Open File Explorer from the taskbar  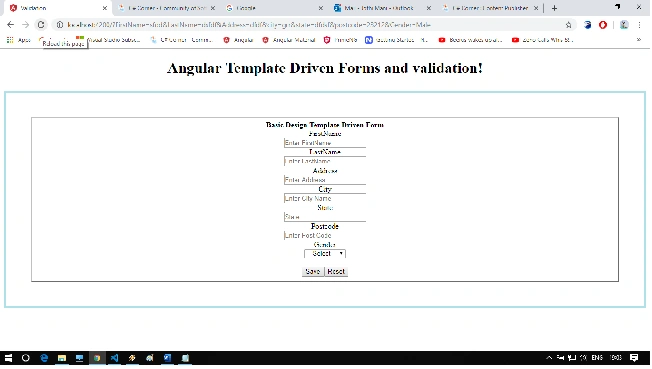point(62,358)
